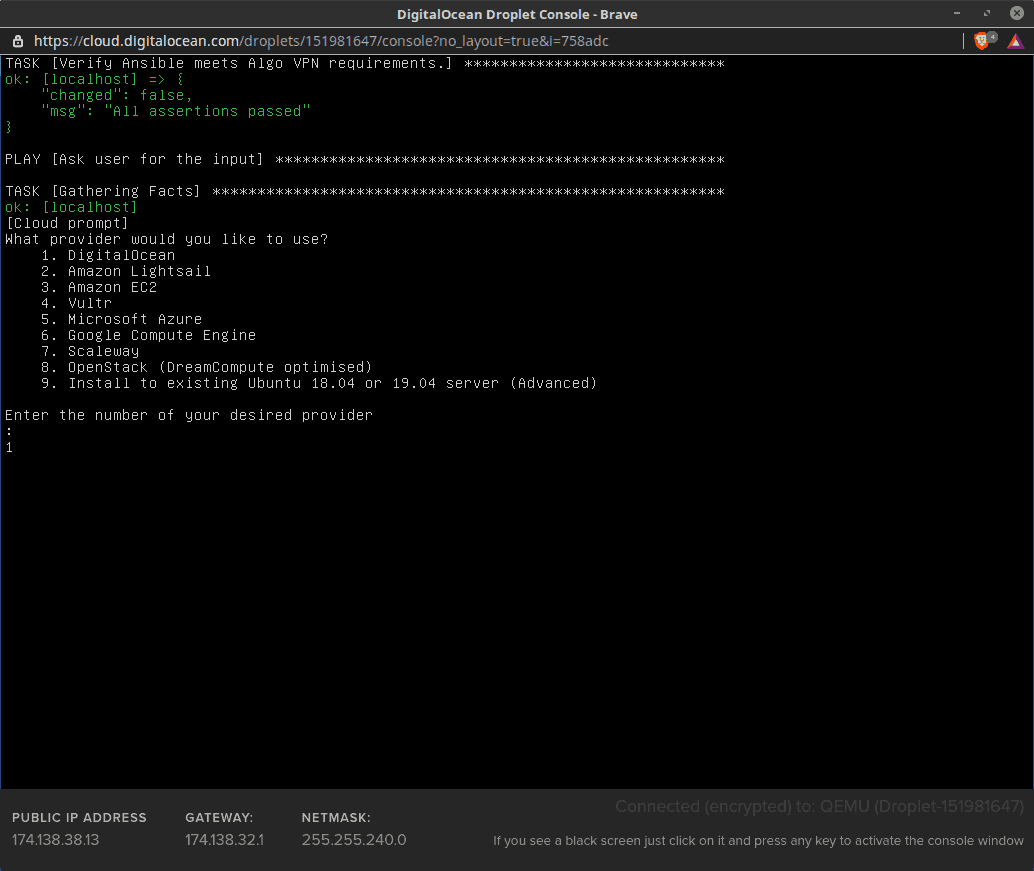
Task: Click the '6. Google Compute Engine' line
Action: tap(148, 335)
